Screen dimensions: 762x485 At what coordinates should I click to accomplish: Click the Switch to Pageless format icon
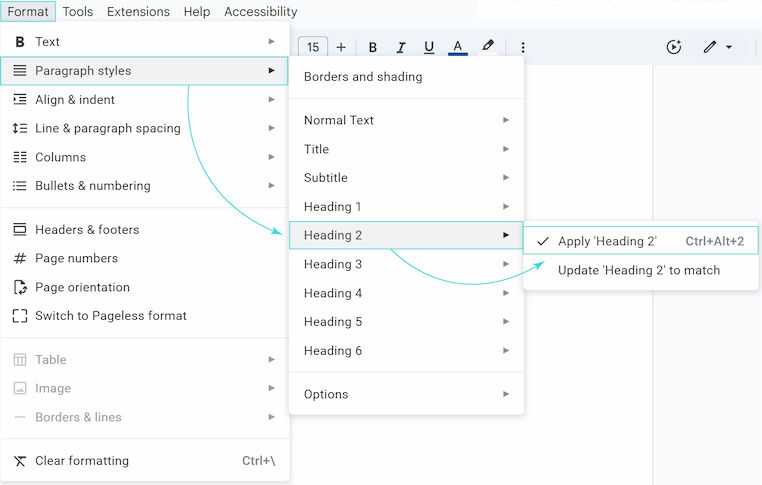[20, 316]
